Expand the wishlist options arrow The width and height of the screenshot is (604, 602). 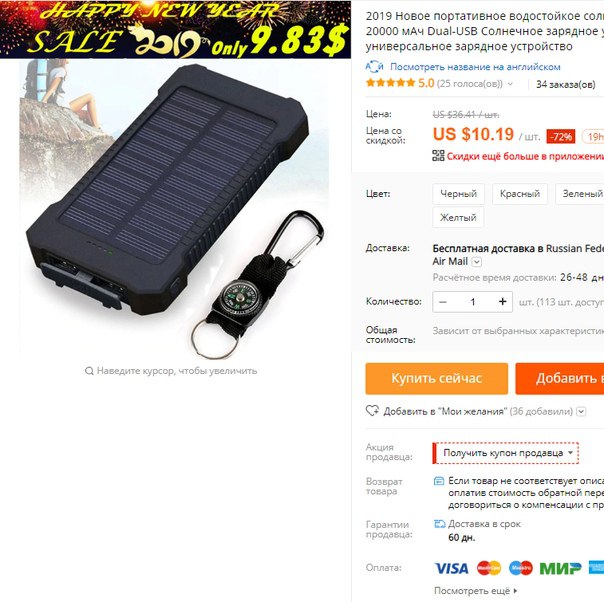click(581, 411)
